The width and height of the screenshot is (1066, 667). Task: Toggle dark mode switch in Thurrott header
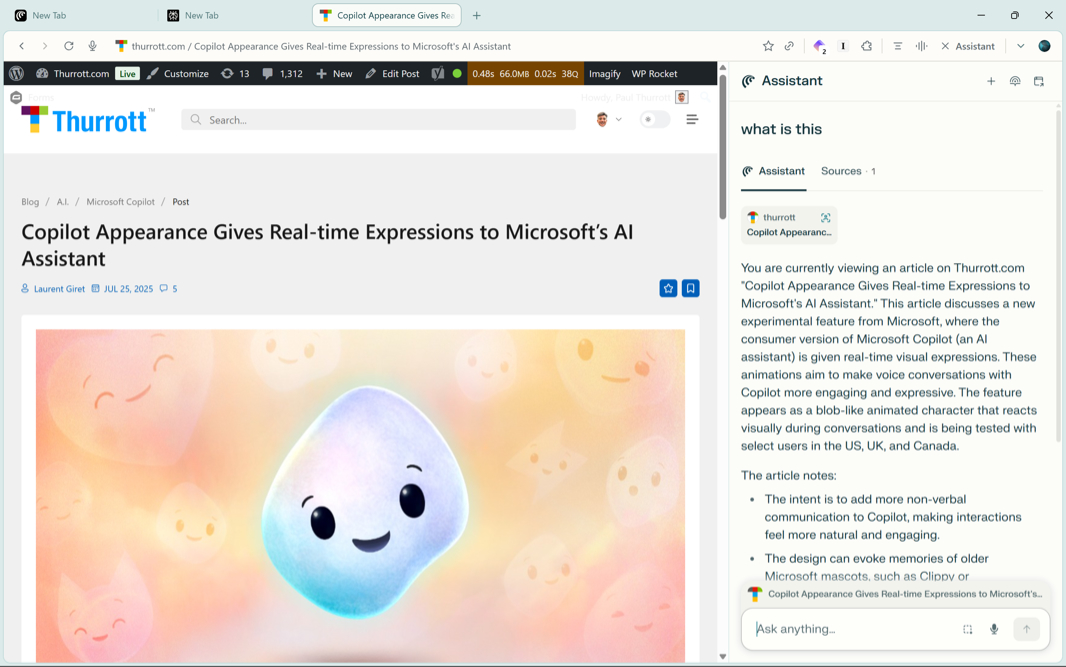655,120
